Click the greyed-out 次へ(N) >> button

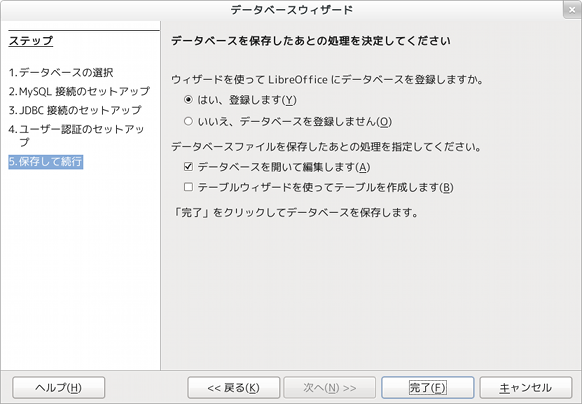pyautogui.click(x=330, y=388)
